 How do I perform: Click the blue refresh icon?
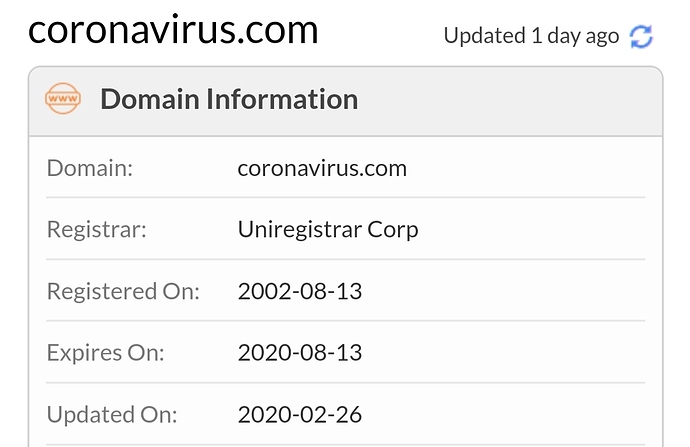pyautogui.click(x=641, y=37)
